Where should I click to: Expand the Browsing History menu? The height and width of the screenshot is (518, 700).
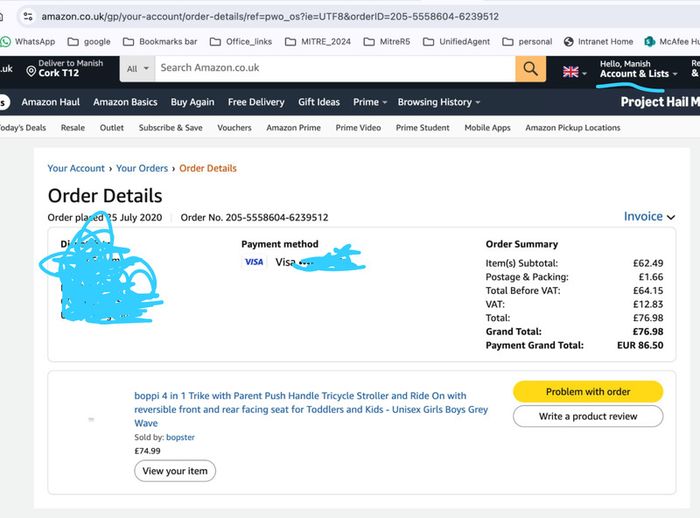pos(439,102)
